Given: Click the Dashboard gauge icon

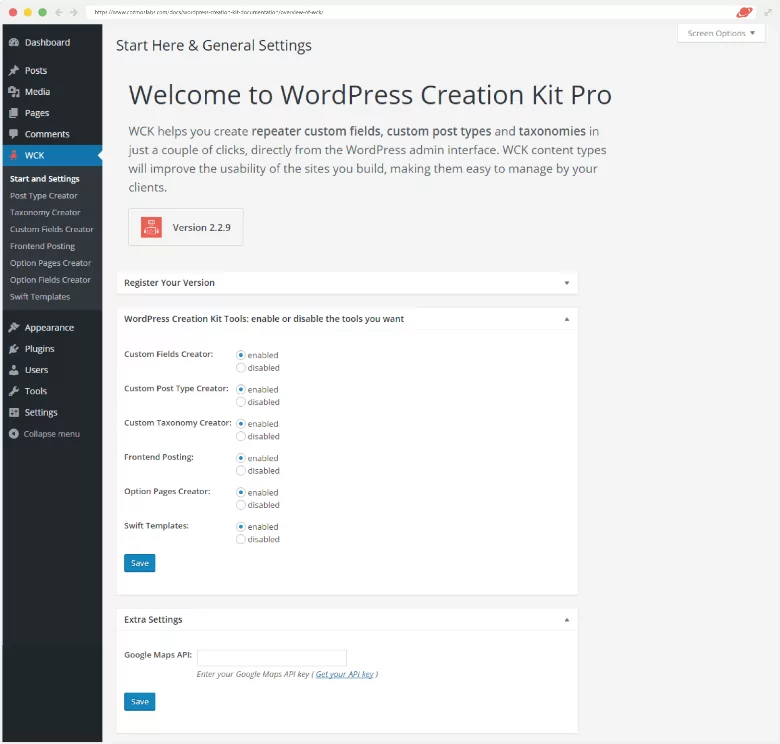Looking at the screenshot, I should [x=14, y=42].
